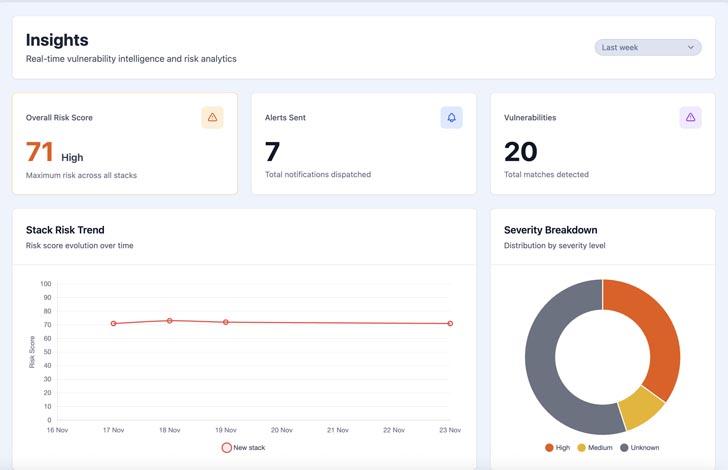
Task: Click the Alerts Sent bell icon
Action: click(x=451, y=118)
